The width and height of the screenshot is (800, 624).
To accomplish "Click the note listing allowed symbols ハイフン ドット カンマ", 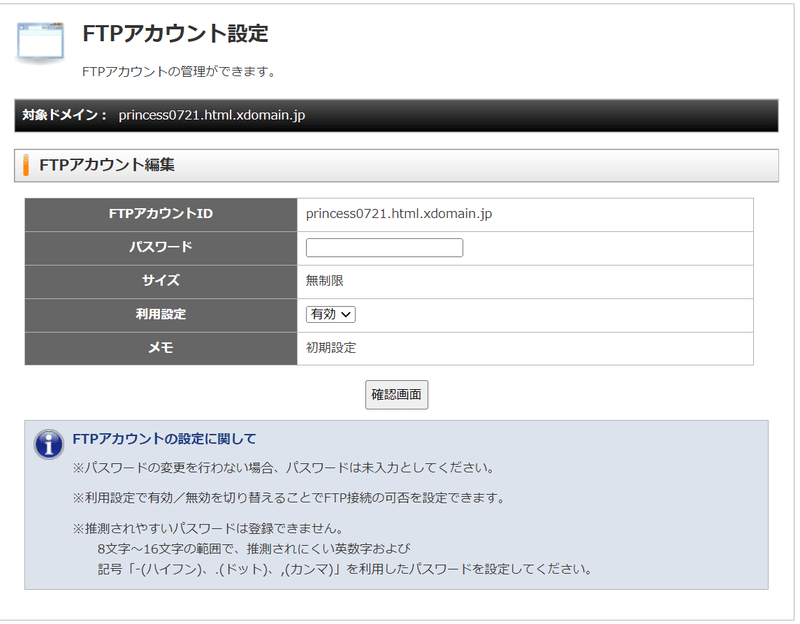I will [x=345, y=569].
